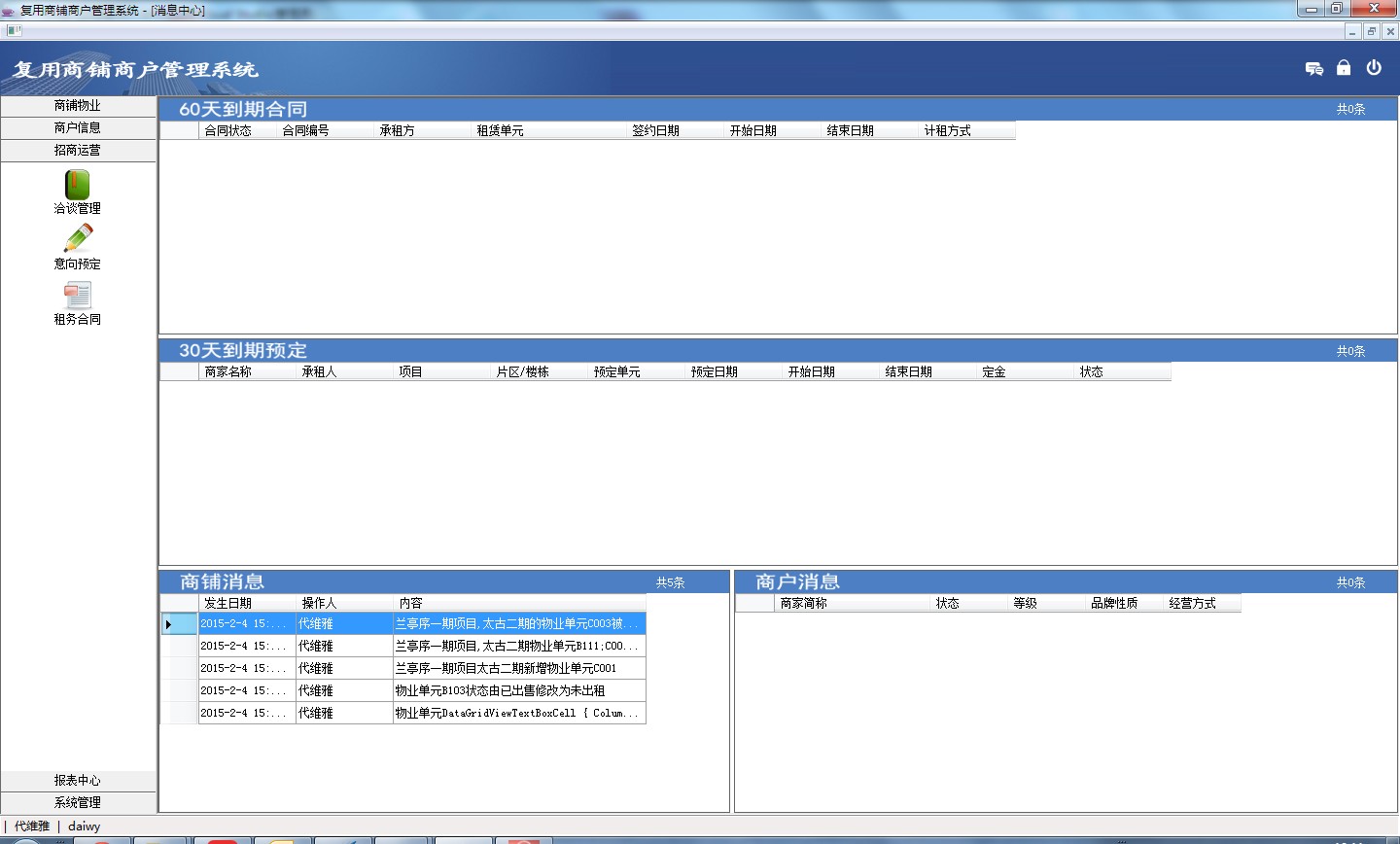Restore the inner child window
The image size is (1400, 844).
[x=1371, y=31]
